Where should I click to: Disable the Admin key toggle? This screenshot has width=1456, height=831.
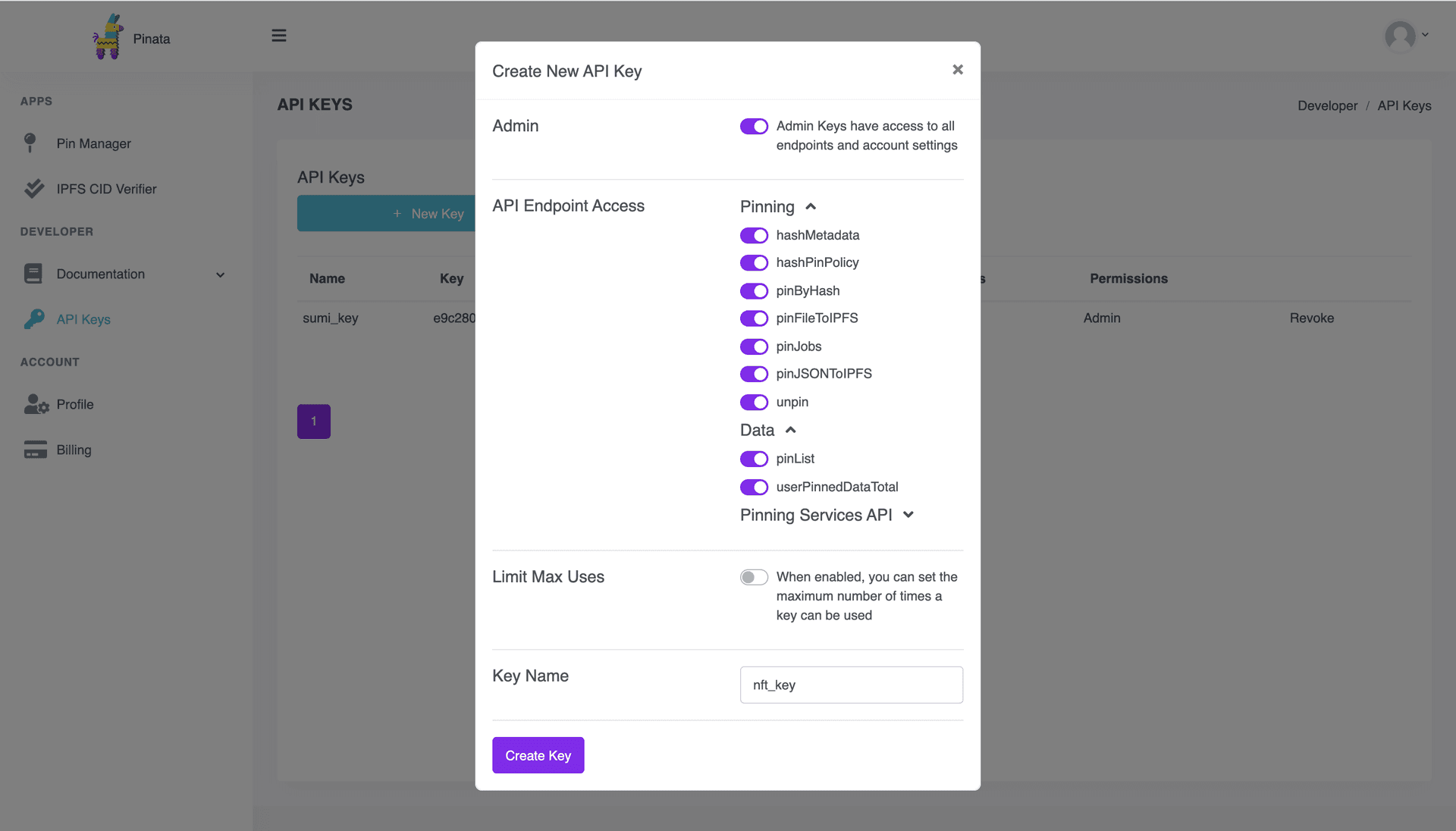point(754,126)
